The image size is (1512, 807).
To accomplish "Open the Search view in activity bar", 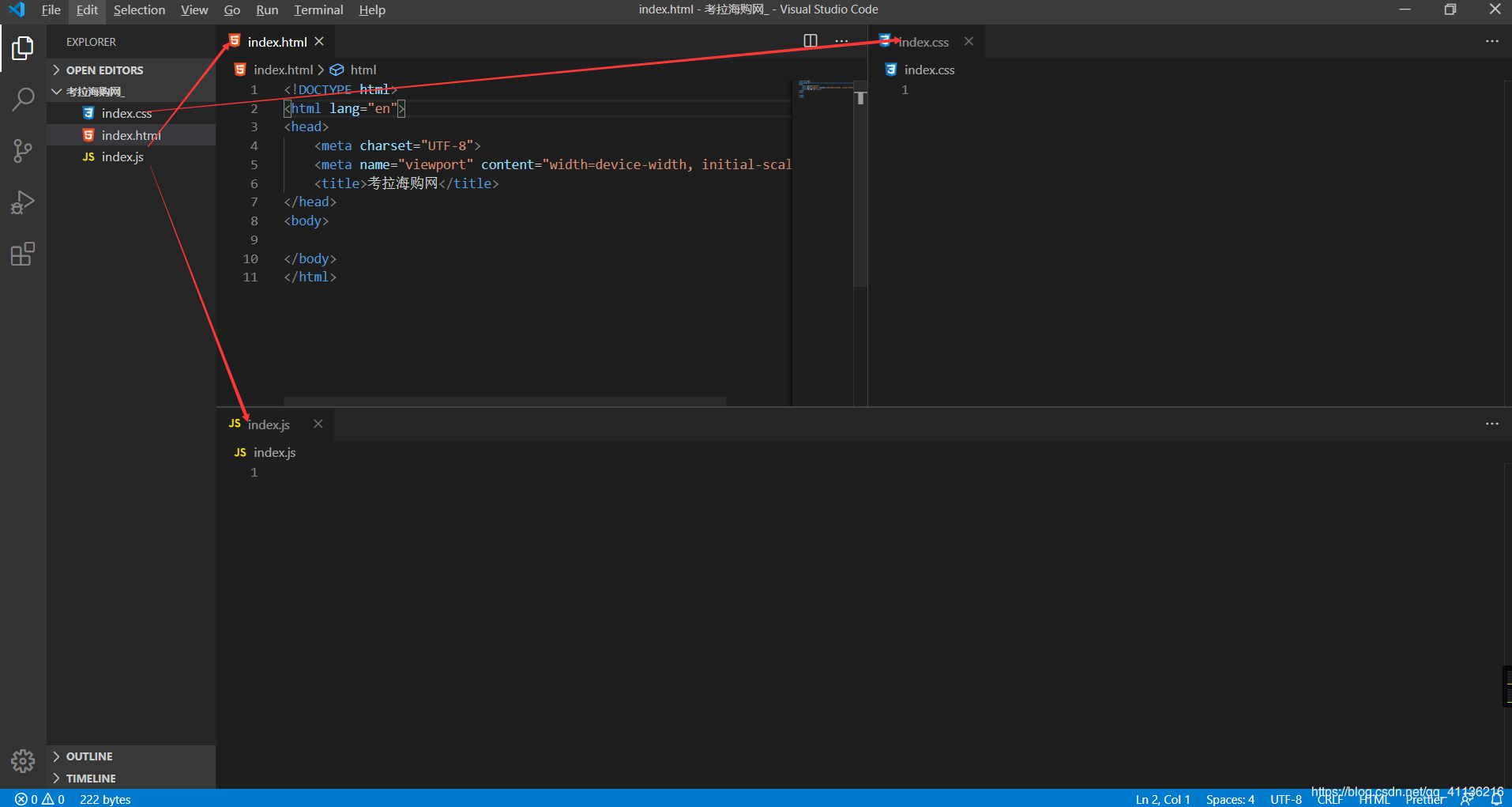I will 23,99.
